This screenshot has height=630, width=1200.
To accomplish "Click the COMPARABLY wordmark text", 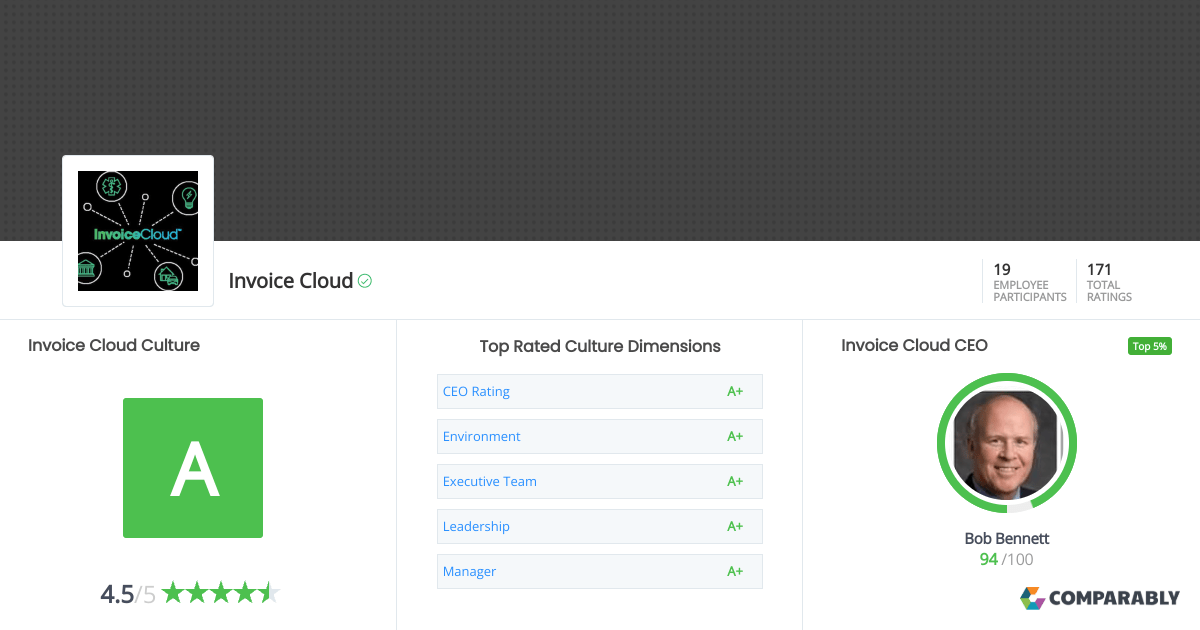I will (x=1114, y=599).
